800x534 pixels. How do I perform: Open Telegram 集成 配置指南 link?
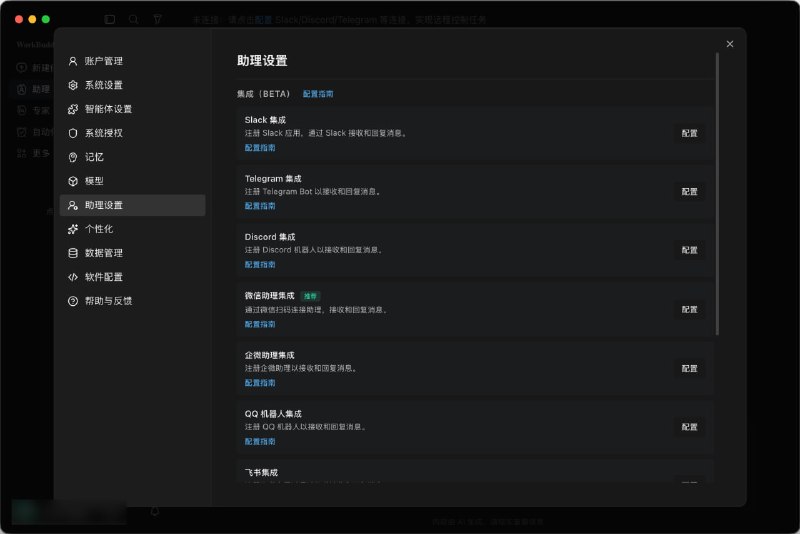(260, 206)
